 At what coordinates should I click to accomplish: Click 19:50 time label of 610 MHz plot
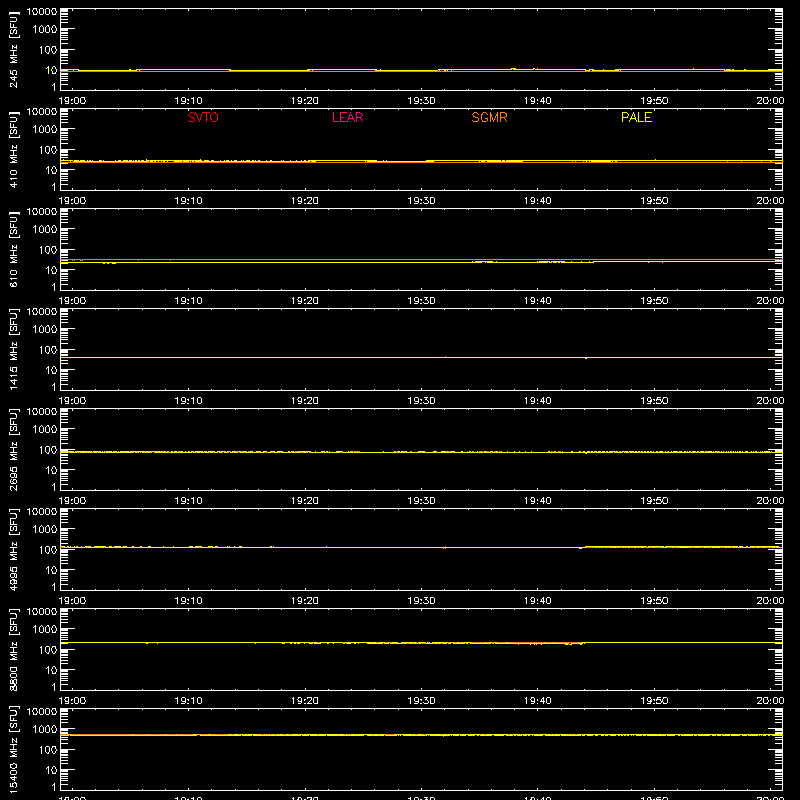coord(654,301)
